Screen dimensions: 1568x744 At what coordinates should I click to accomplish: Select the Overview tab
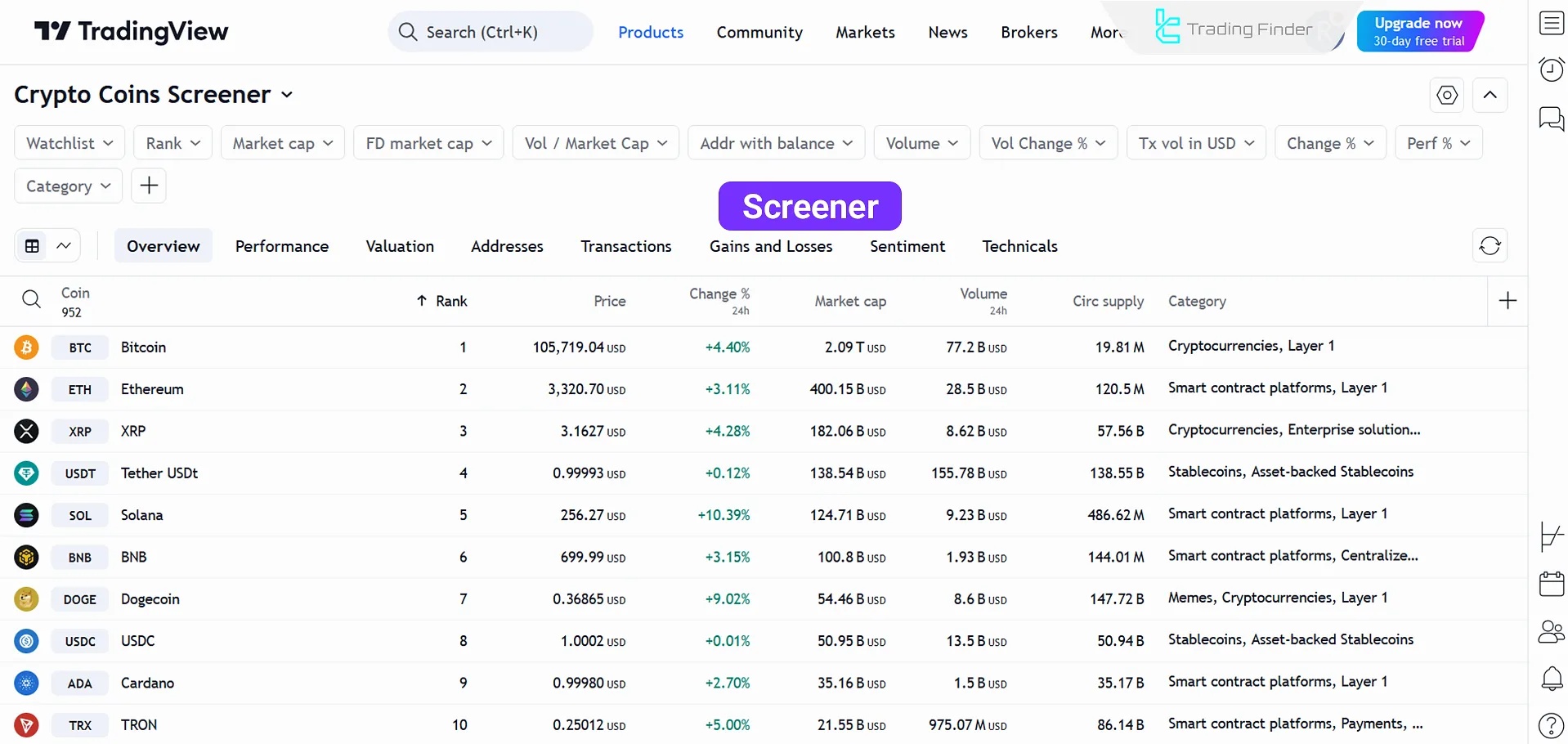point(164,246)
